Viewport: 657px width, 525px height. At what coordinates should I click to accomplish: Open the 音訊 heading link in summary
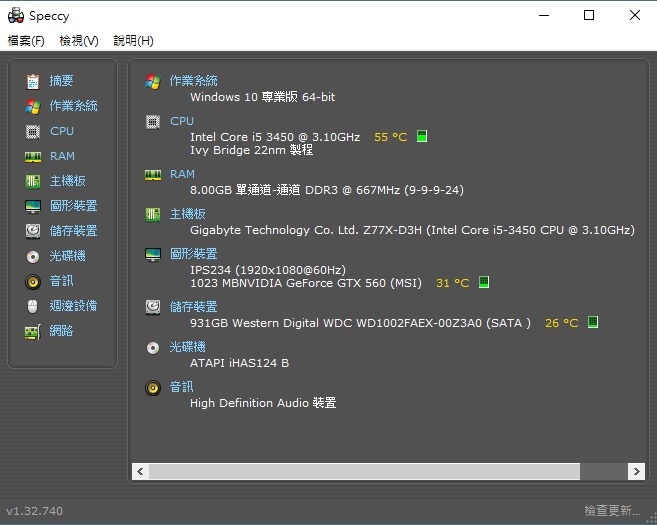point(181,386)
